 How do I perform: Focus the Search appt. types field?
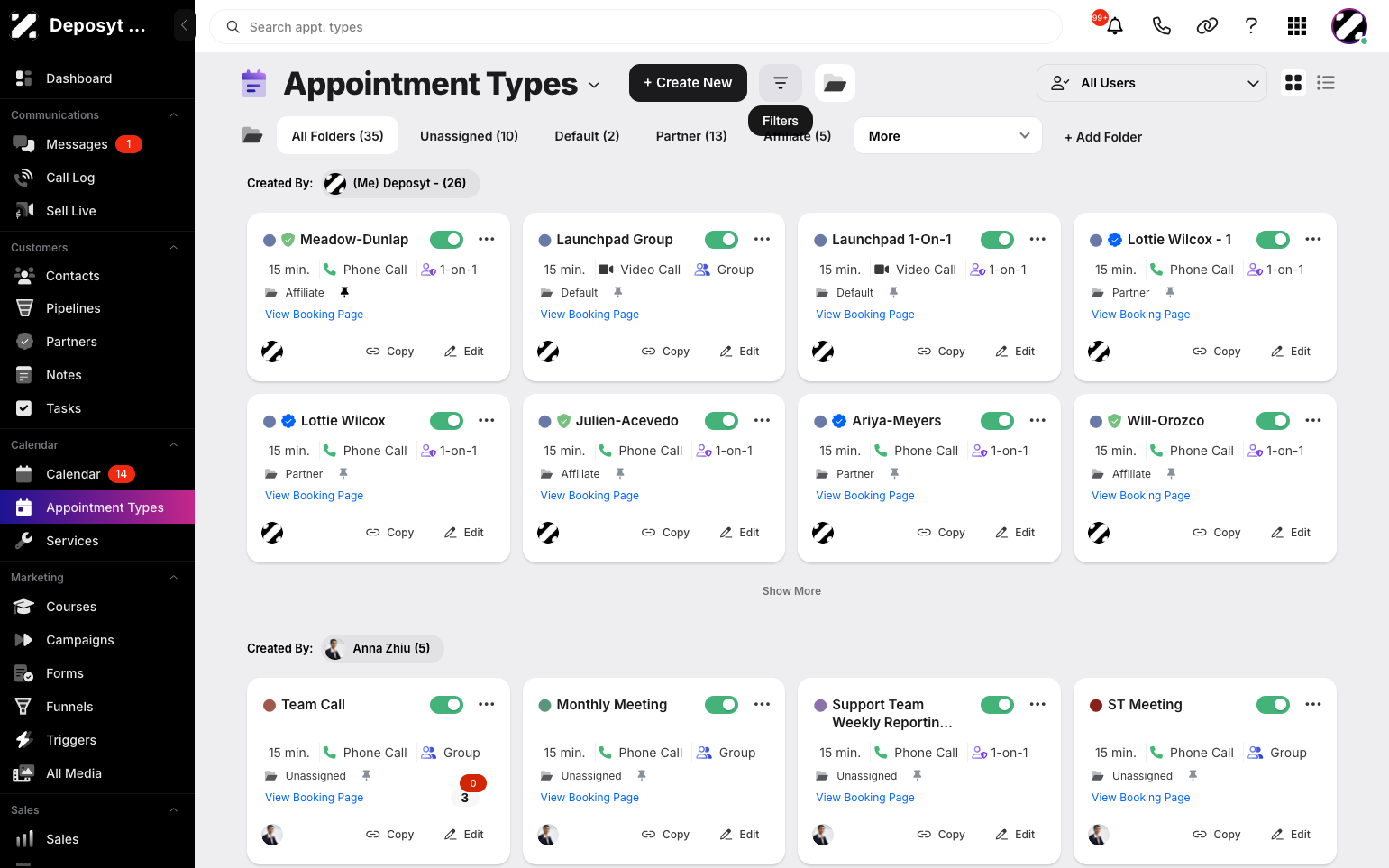635,27
